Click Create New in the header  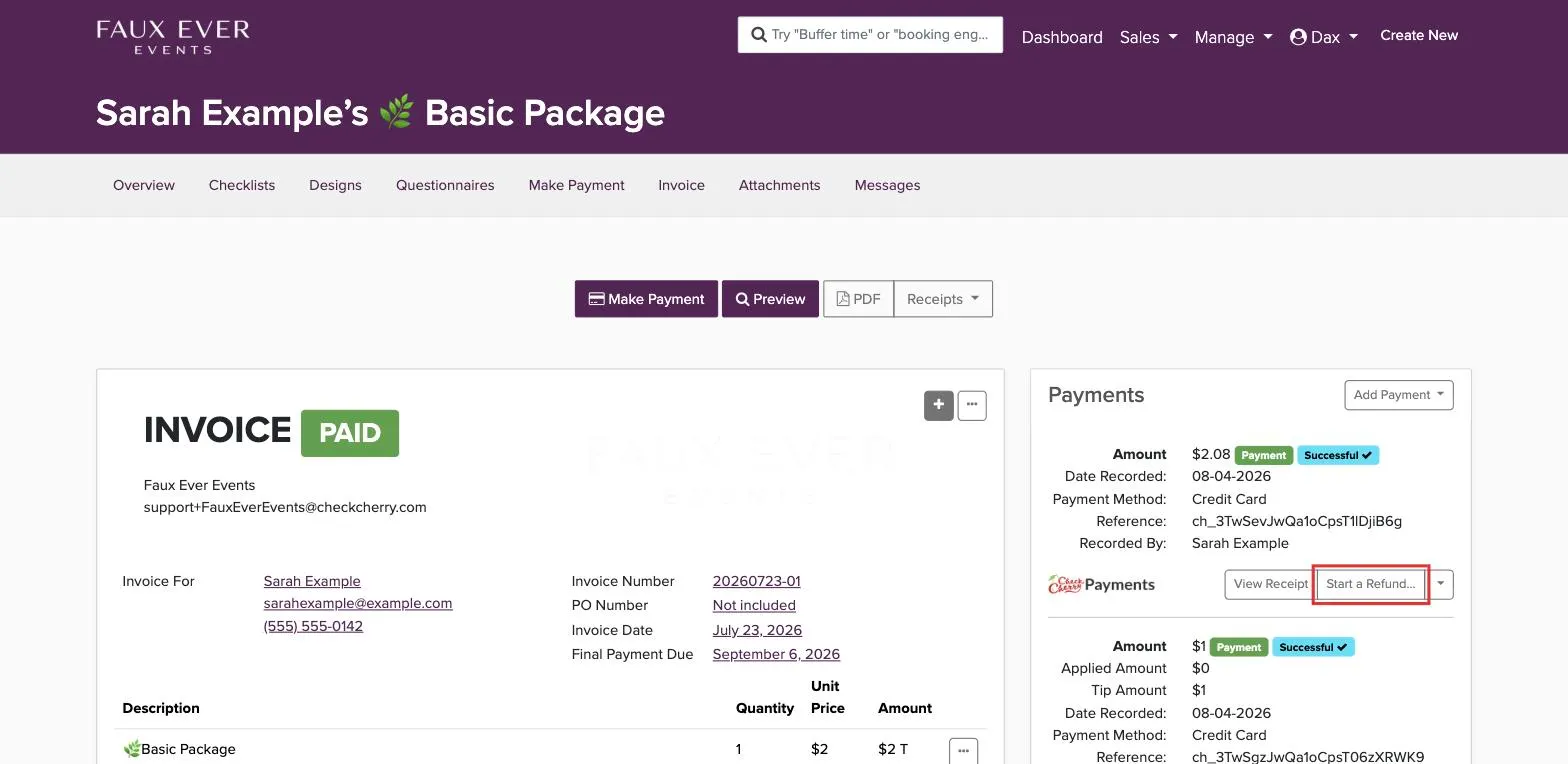pyautogui.click(x=1419, y=35)
